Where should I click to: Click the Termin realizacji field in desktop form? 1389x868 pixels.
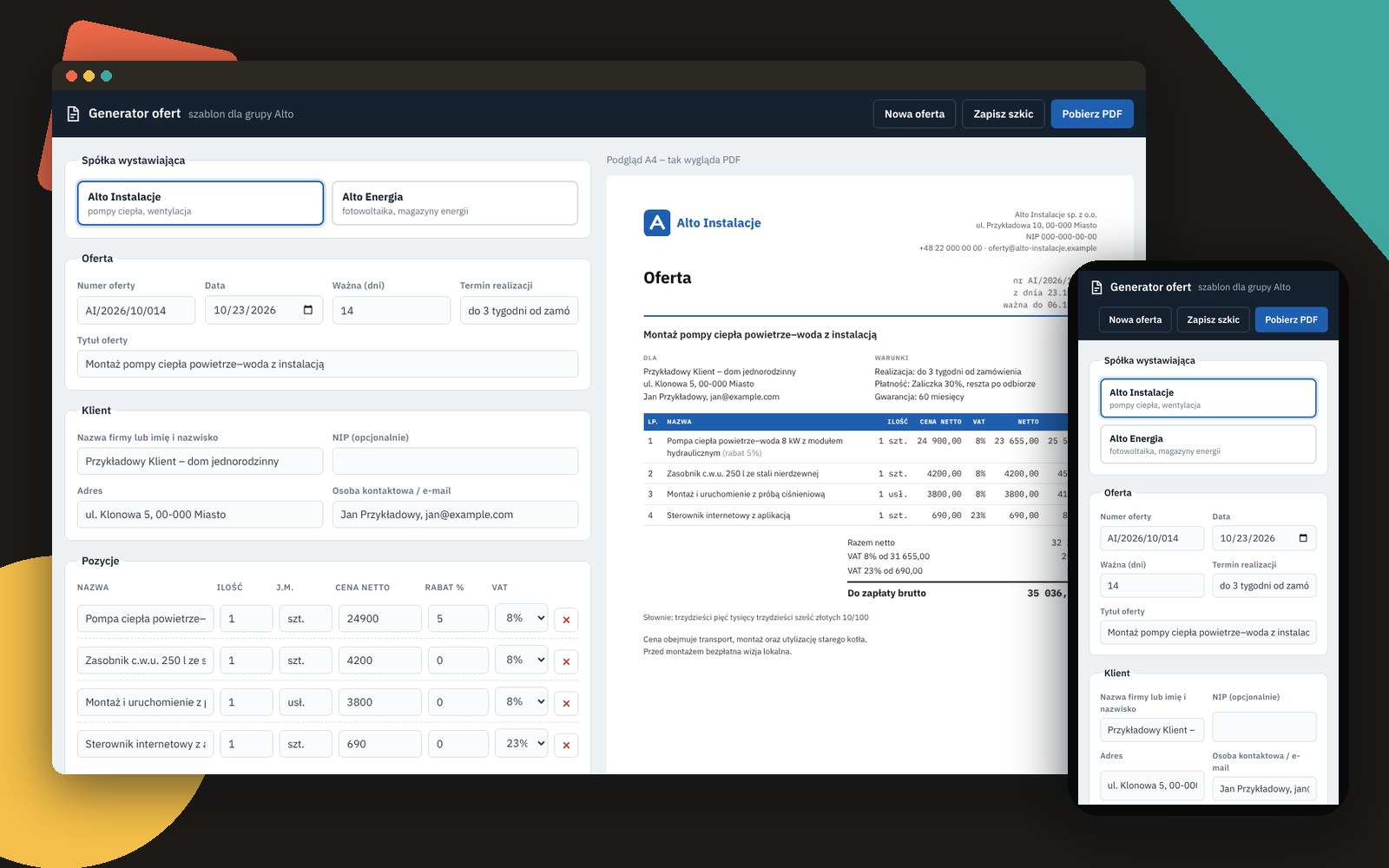coord(519,311)
